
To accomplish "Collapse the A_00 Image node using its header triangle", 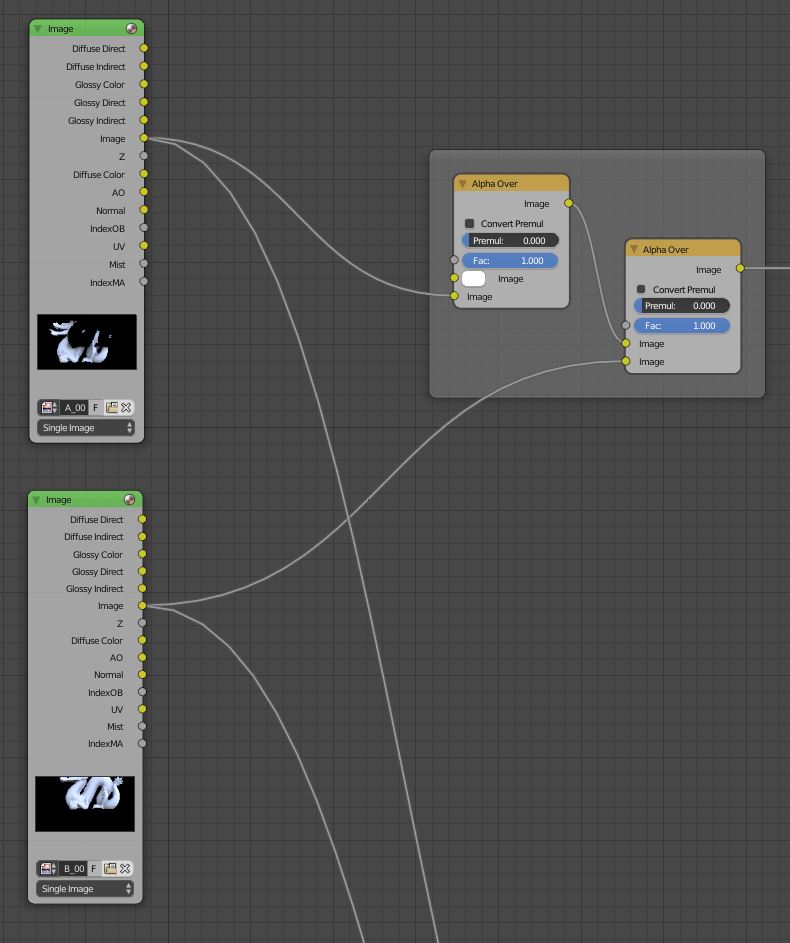I will click(38, 29).
